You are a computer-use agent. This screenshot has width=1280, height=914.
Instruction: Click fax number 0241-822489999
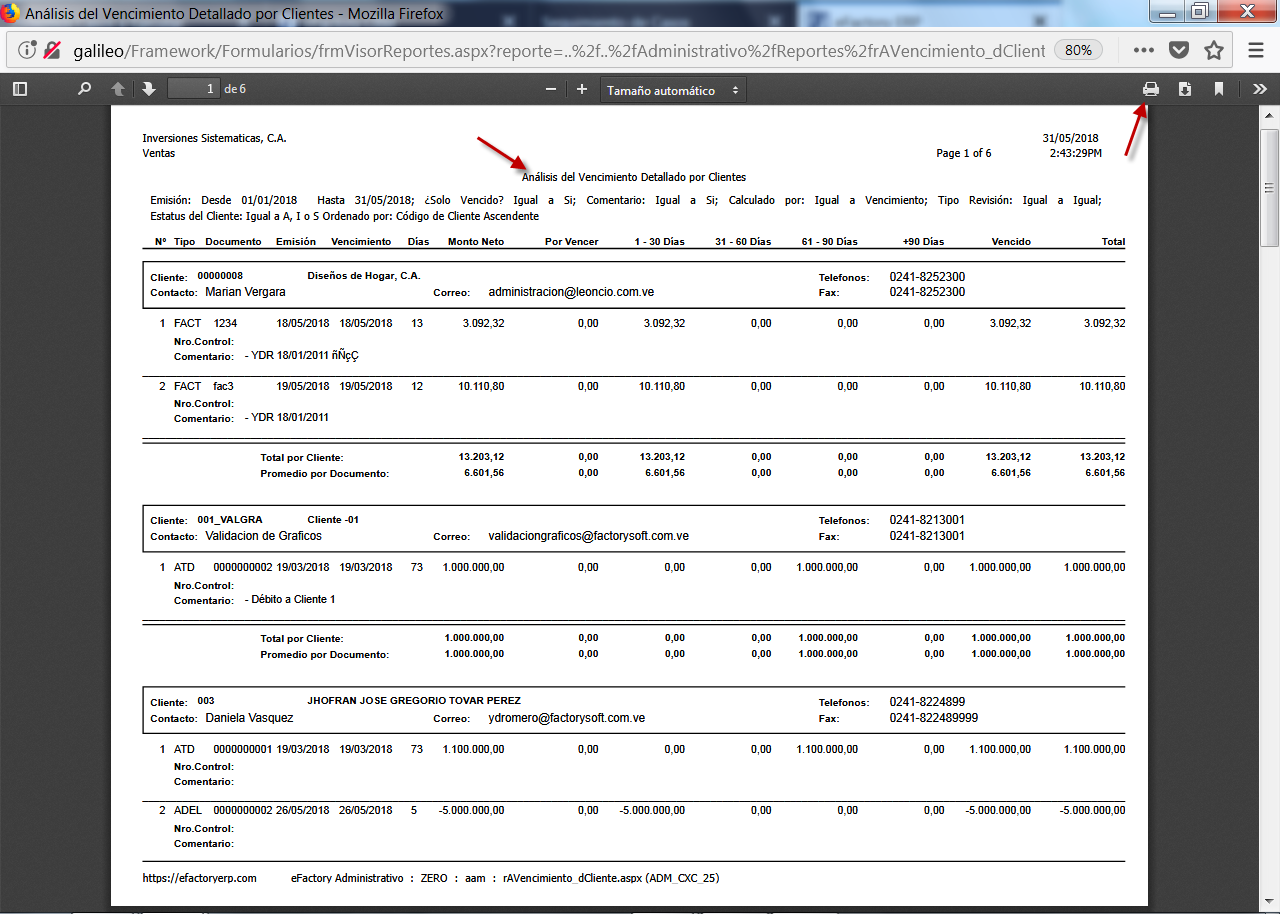(x=934, y=718)
